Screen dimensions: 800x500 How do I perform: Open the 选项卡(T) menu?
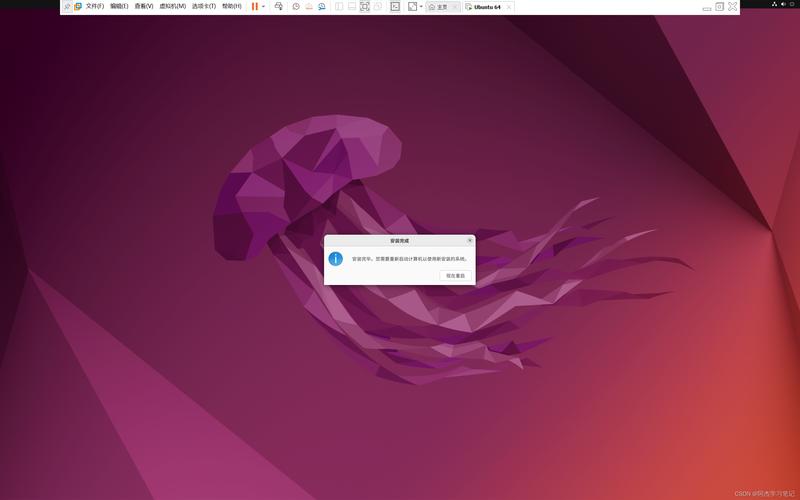click(x=204, y=7)
